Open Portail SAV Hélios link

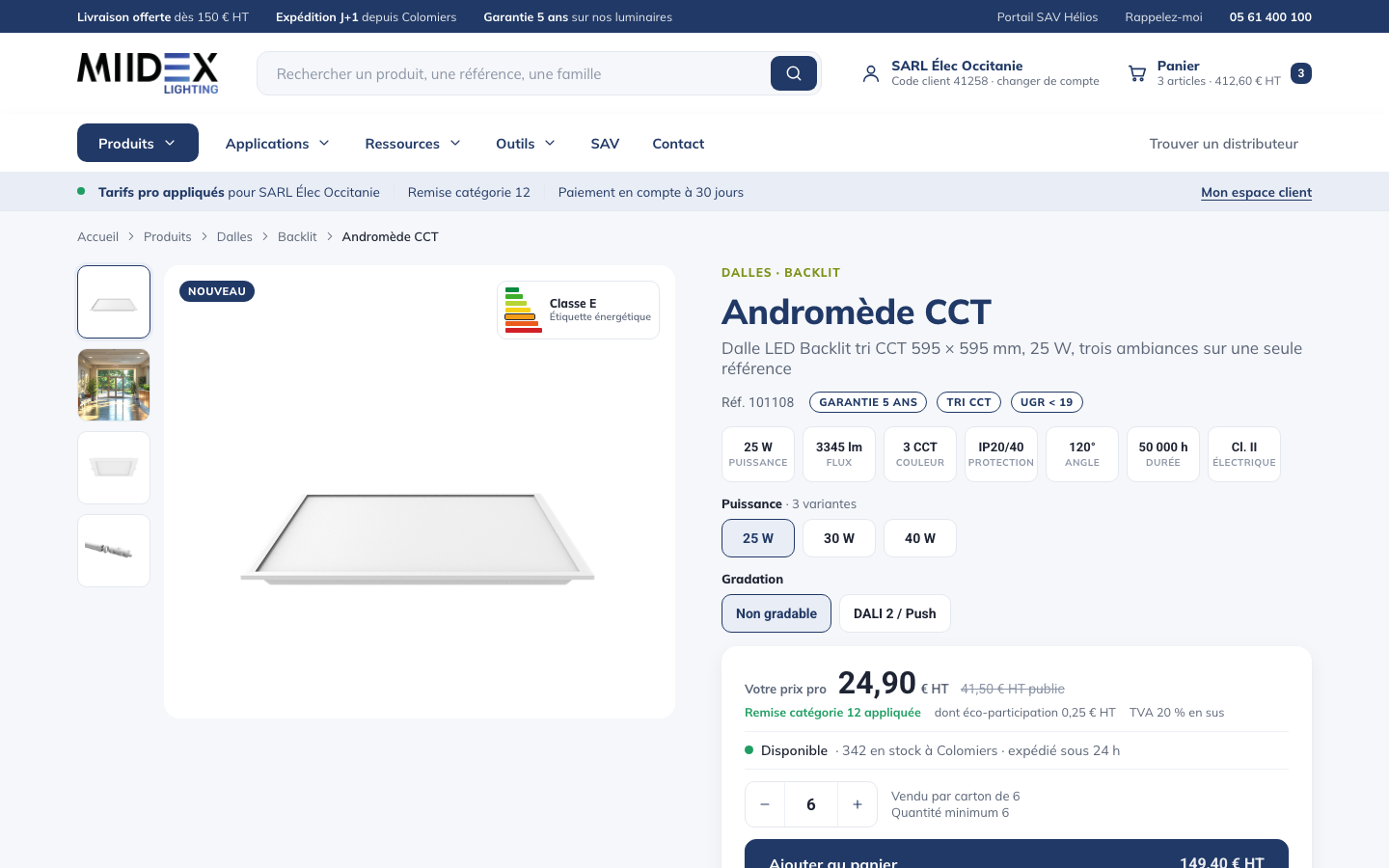pos(1048,16)
